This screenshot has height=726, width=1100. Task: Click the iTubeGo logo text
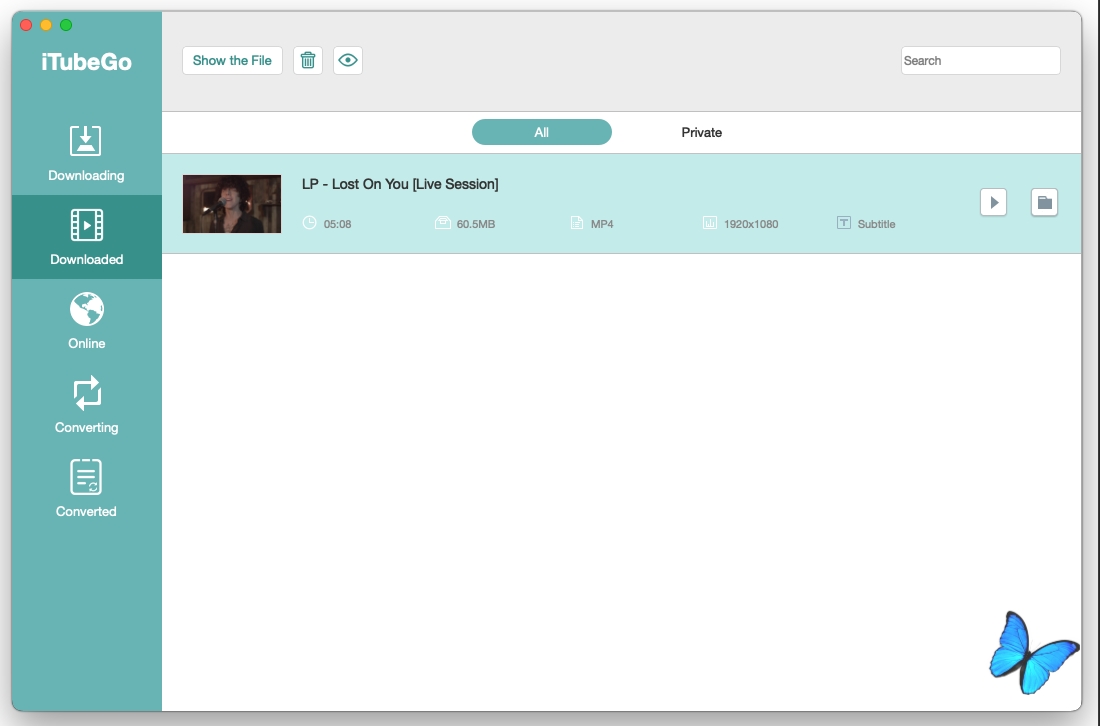(86, 62)
